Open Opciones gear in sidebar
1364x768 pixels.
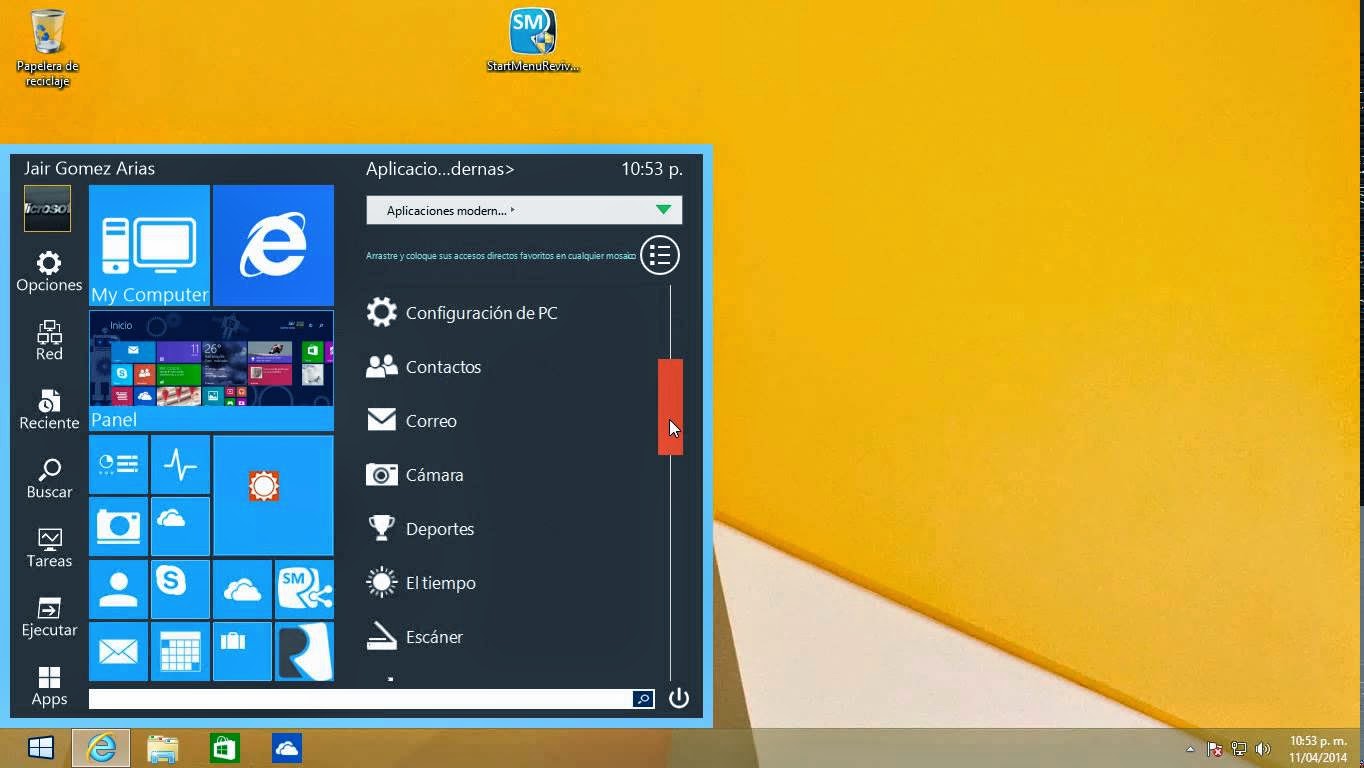[x=49, y=272]
